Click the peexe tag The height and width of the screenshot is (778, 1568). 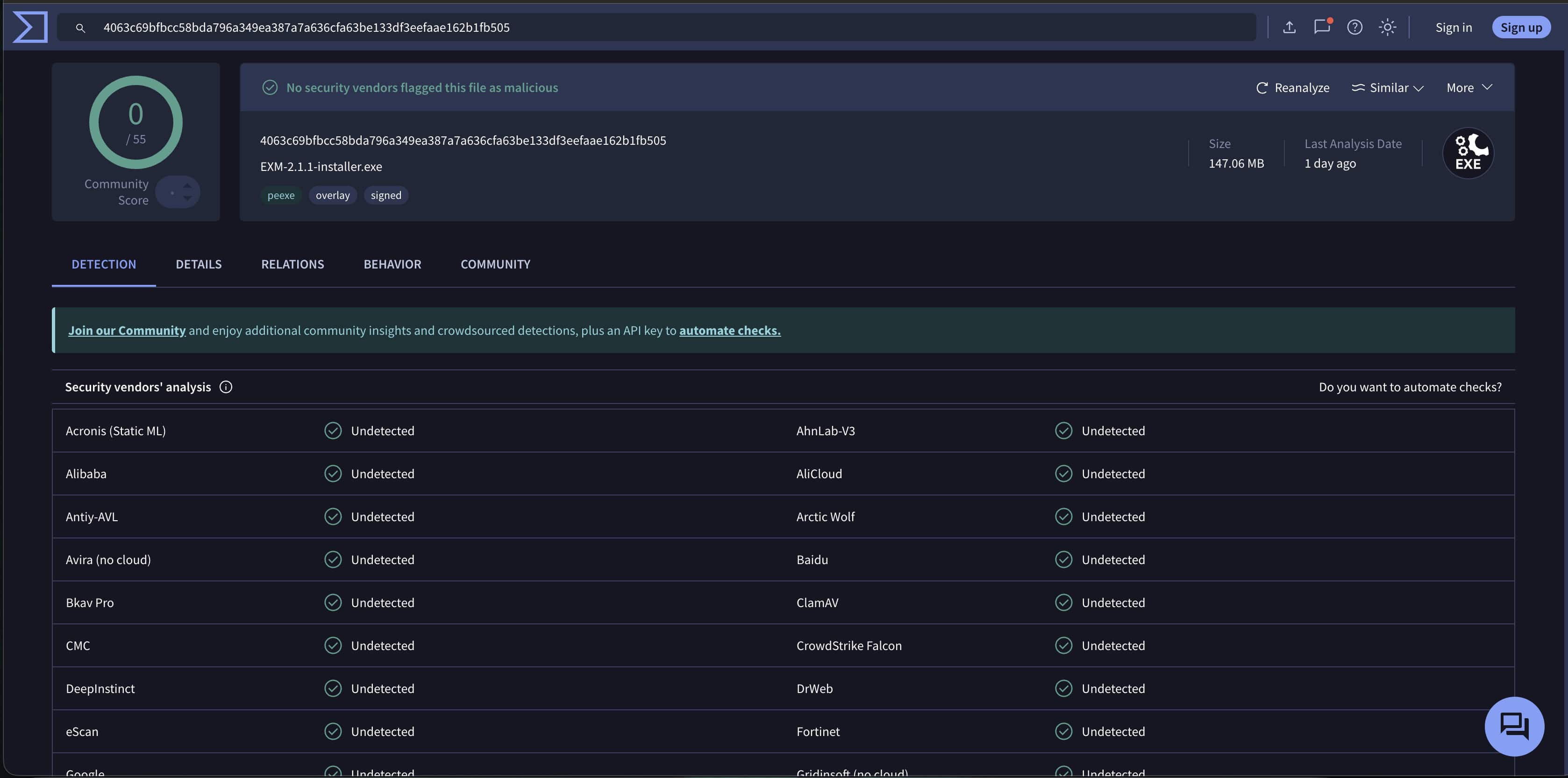point(281,195)
